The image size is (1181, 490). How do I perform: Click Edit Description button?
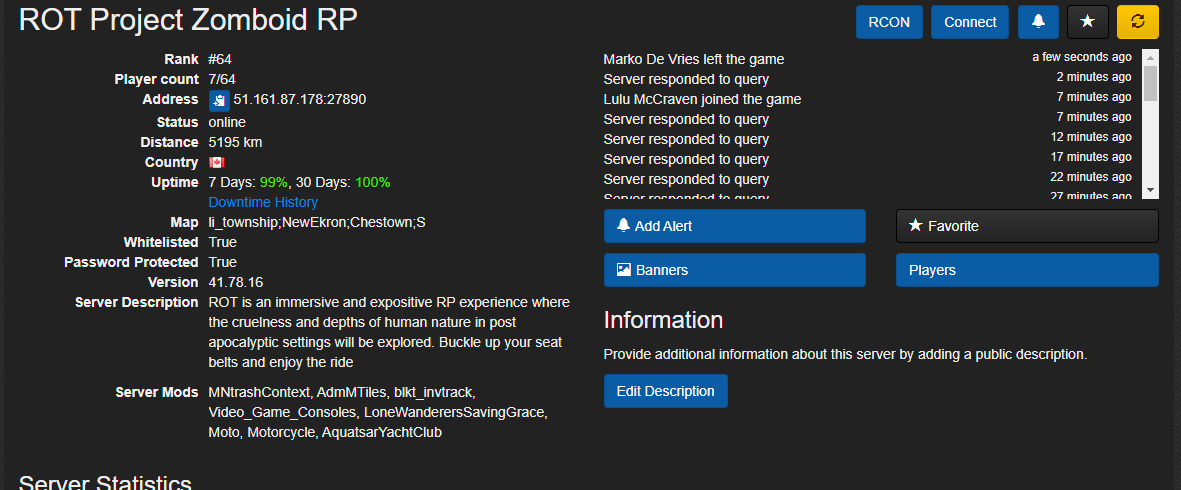pyautogui.click(x=665, y=391)
